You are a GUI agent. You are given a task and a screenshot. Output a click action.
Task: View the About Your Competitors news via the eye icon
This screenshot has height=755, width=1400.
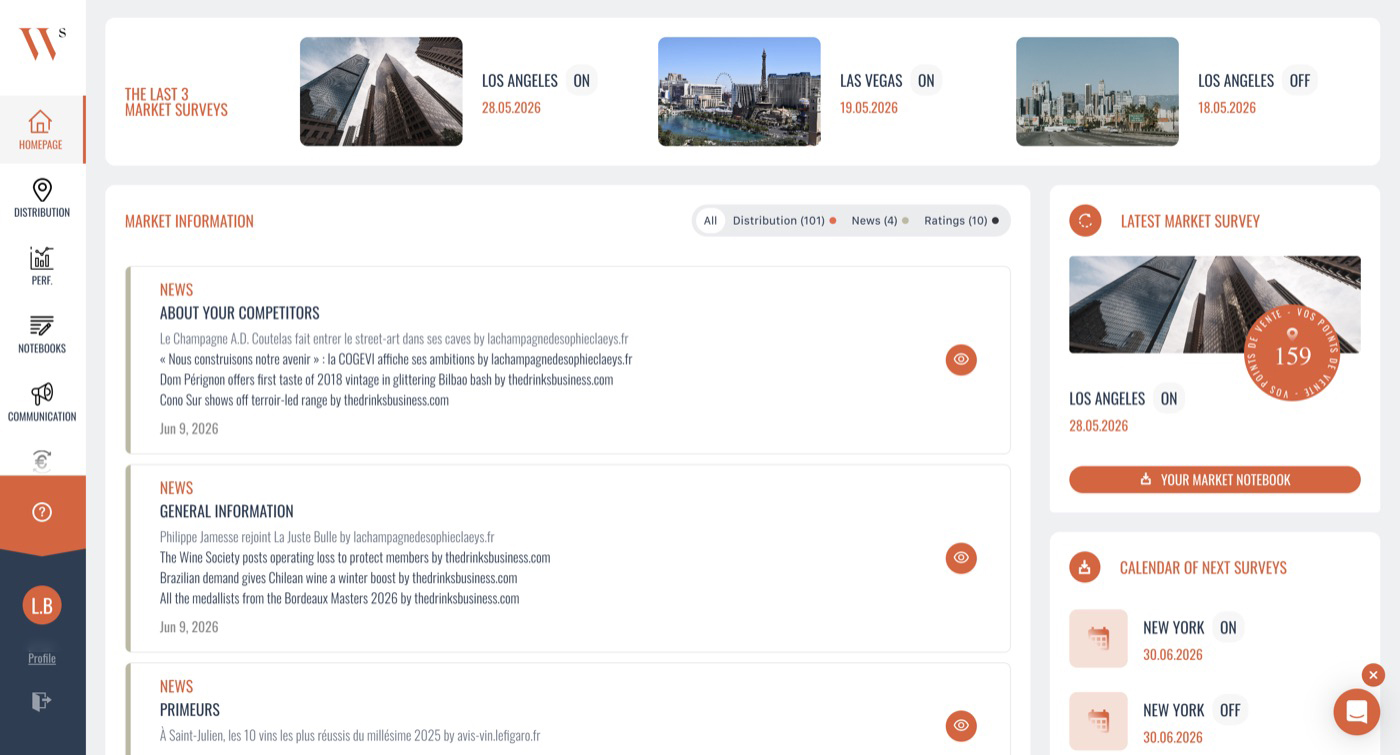[961, 359]
